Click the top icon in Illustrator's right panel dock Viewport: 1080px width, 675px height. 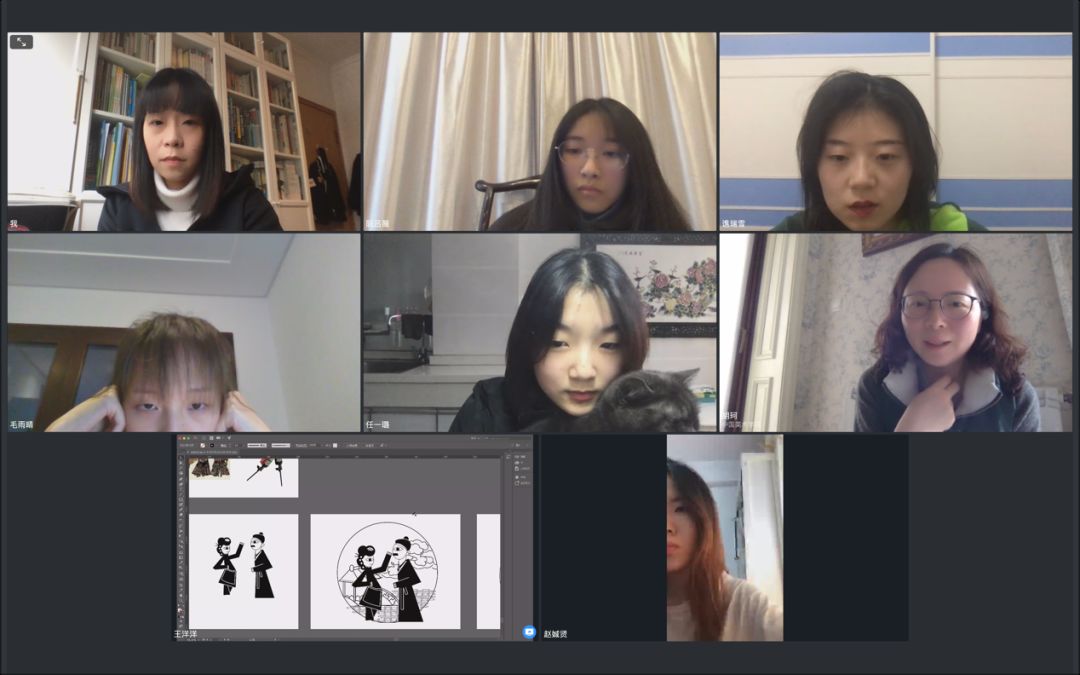(508, 457)
